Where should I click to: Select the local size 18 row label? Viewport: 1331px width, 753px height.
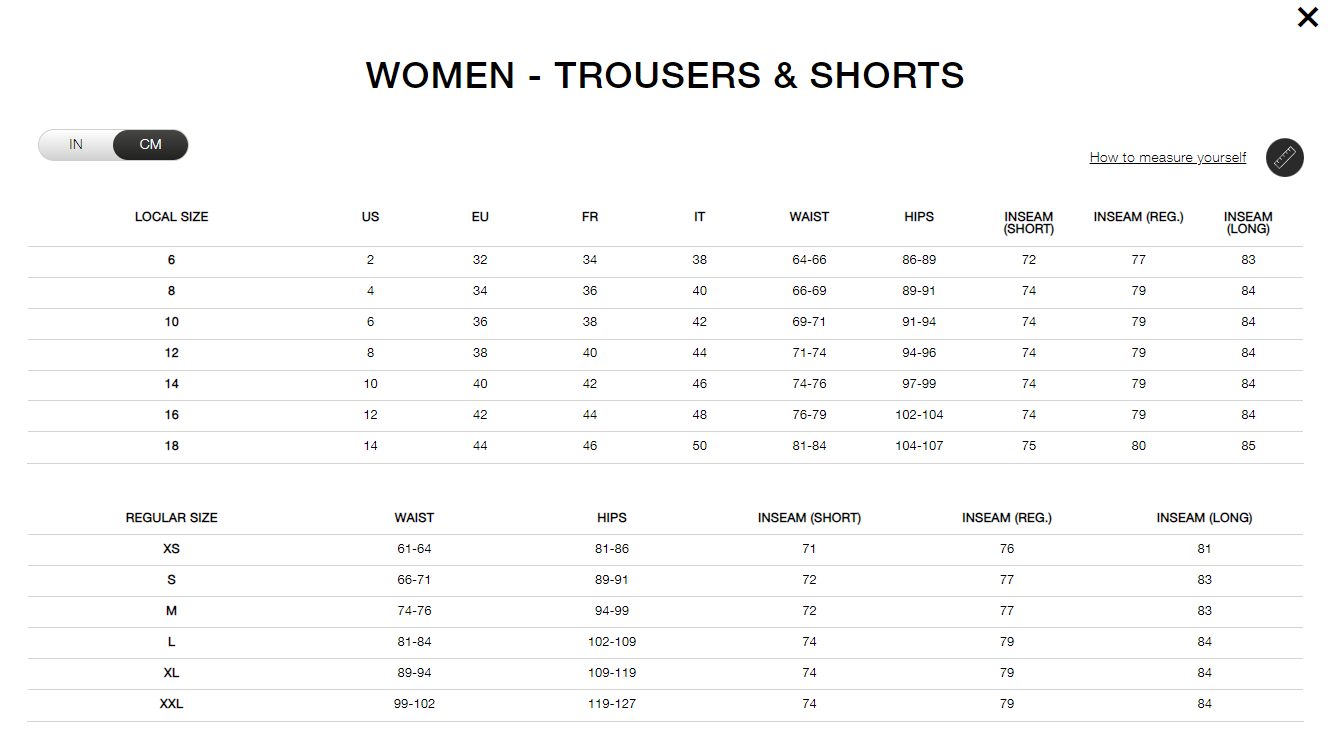pyautogui.click(x=172, y=446)
